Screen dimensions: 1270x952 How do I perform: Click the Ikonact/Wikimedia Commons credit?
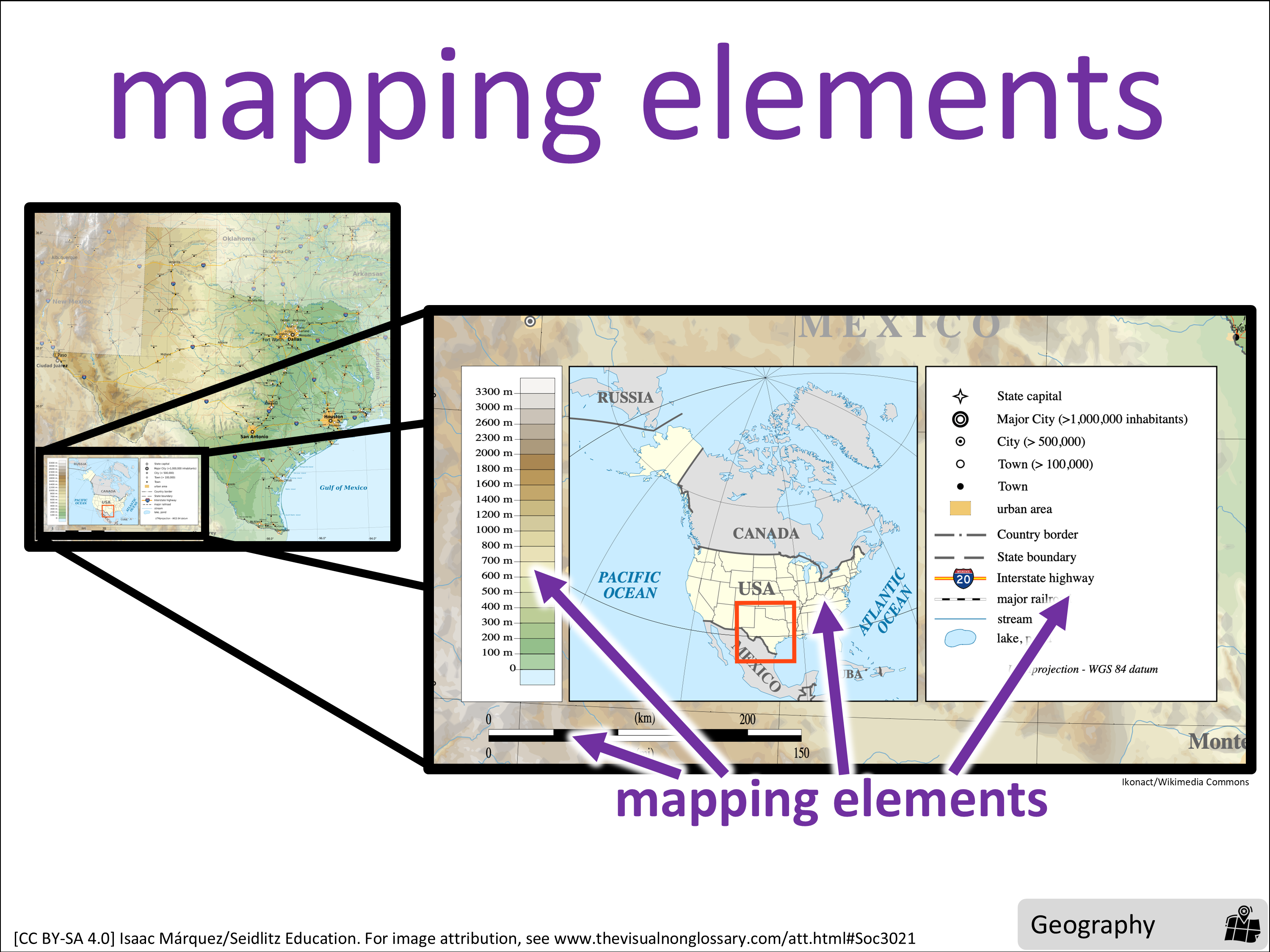tap(1185, 782)
